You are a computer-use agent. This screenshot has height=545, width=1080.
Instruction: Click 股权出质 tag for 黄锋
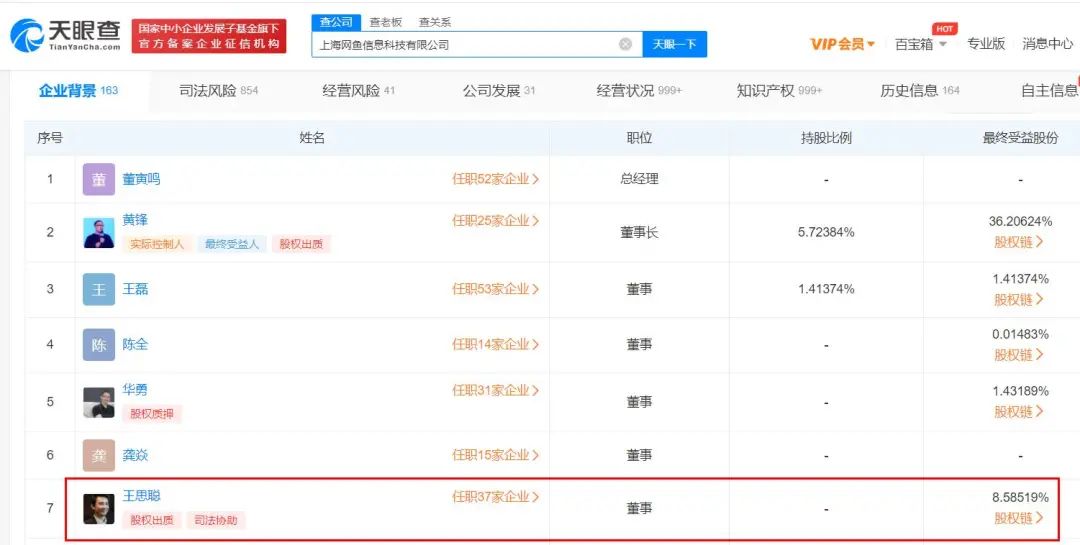[x=301, y=244]
